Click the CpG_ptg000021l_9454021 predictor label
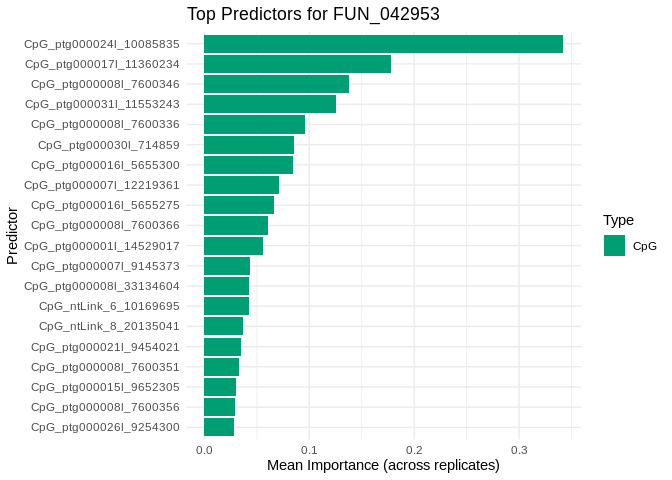 [x=105, y=347]
